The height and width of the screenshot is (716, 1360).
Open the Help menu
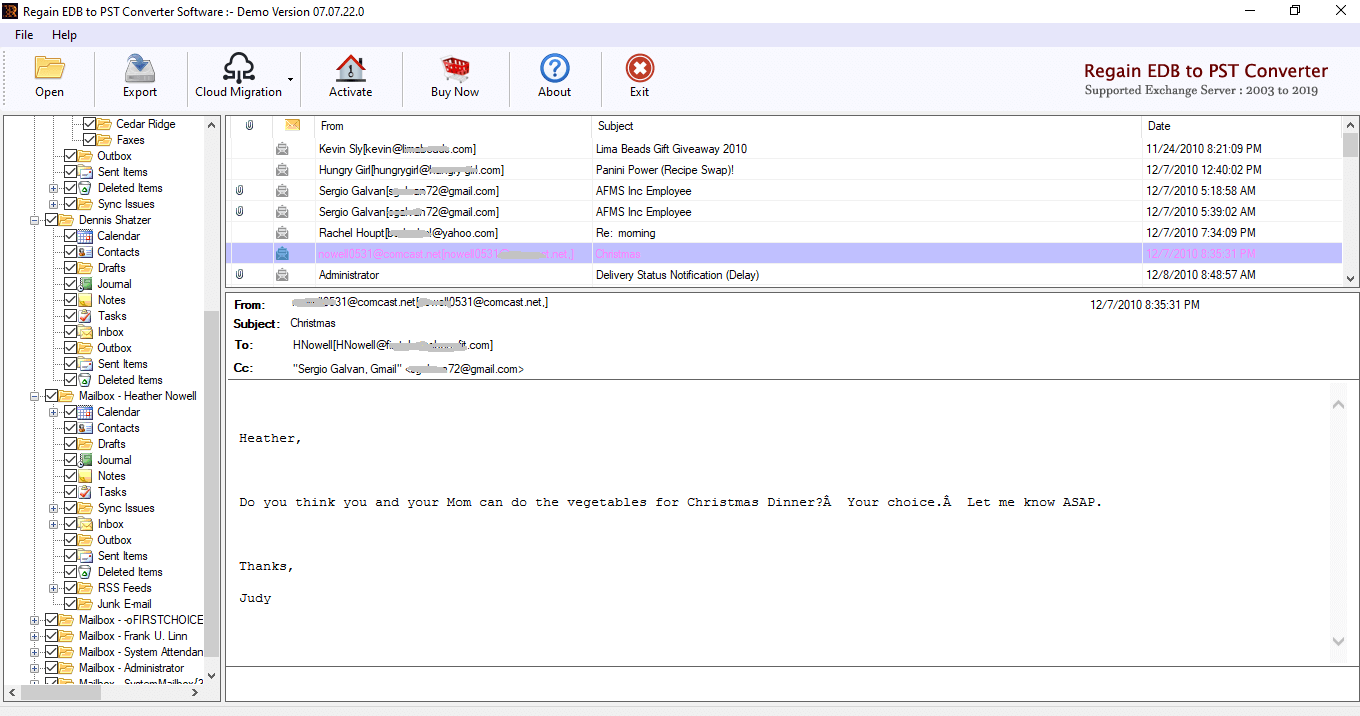pos(64,35)
